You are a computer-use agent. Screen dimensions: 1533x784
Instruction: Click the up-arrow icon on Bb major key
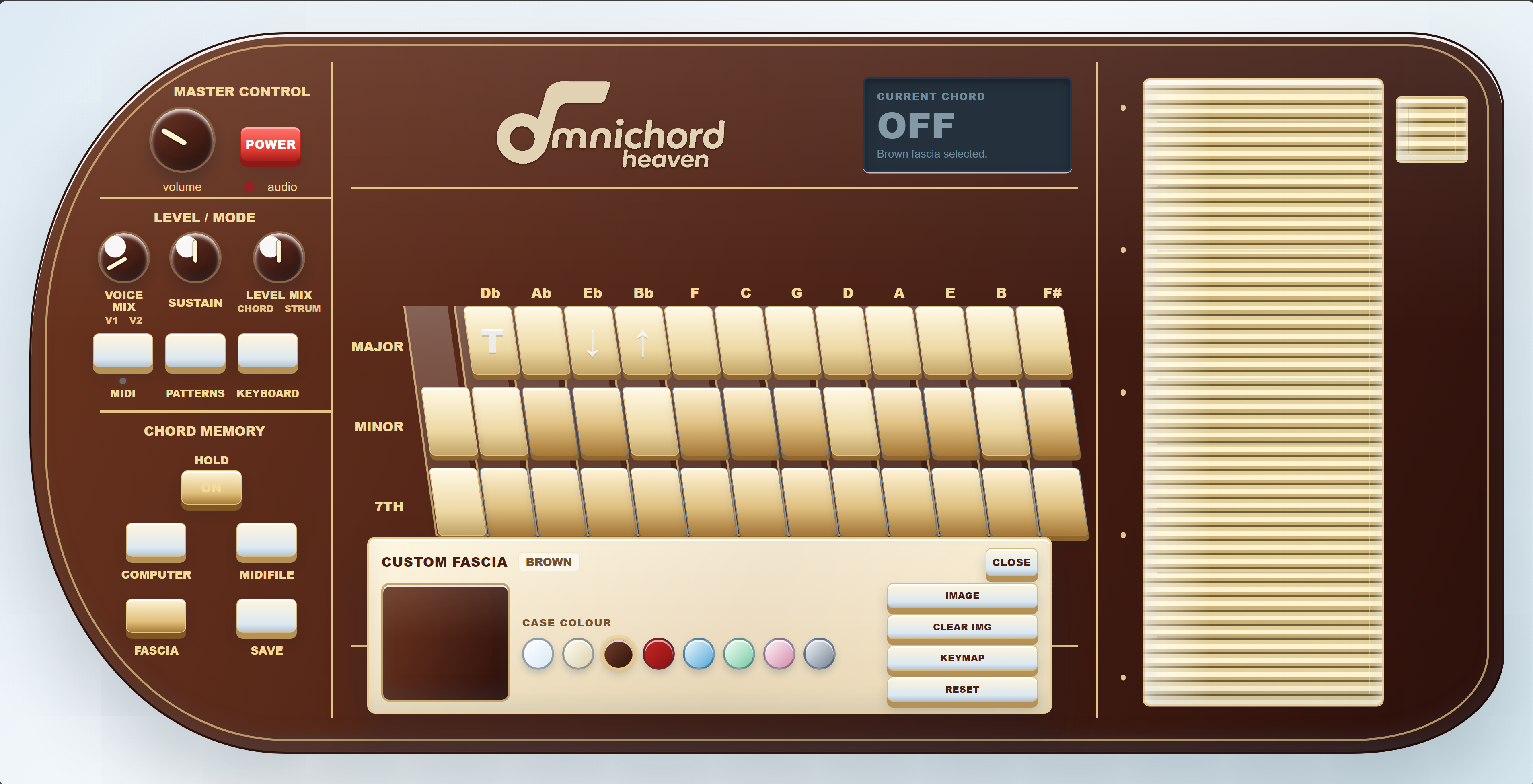pyautogui.click(x=642, y=343)
